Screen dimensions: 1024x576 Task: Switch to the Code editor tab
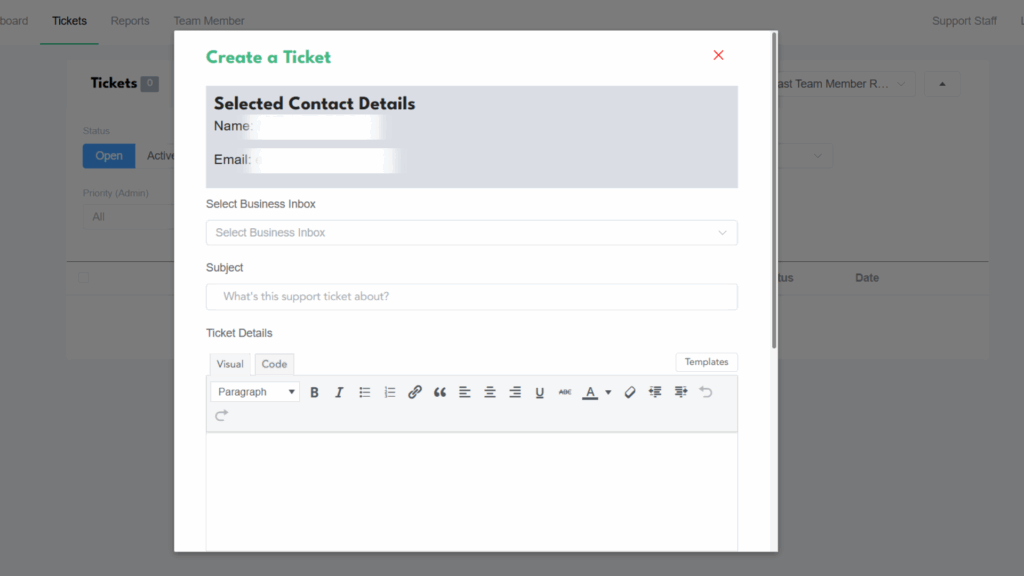point(274,364)
